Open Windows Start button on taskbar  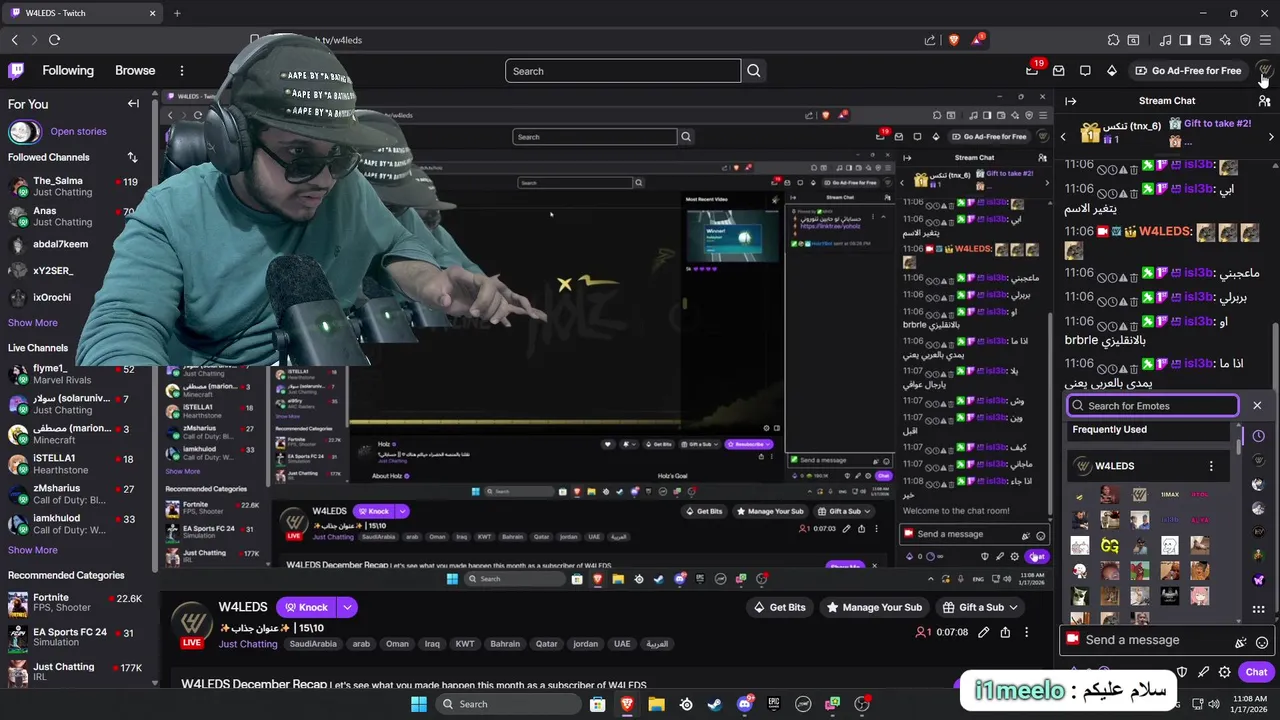pyautogui.click(x=419, y=704)
